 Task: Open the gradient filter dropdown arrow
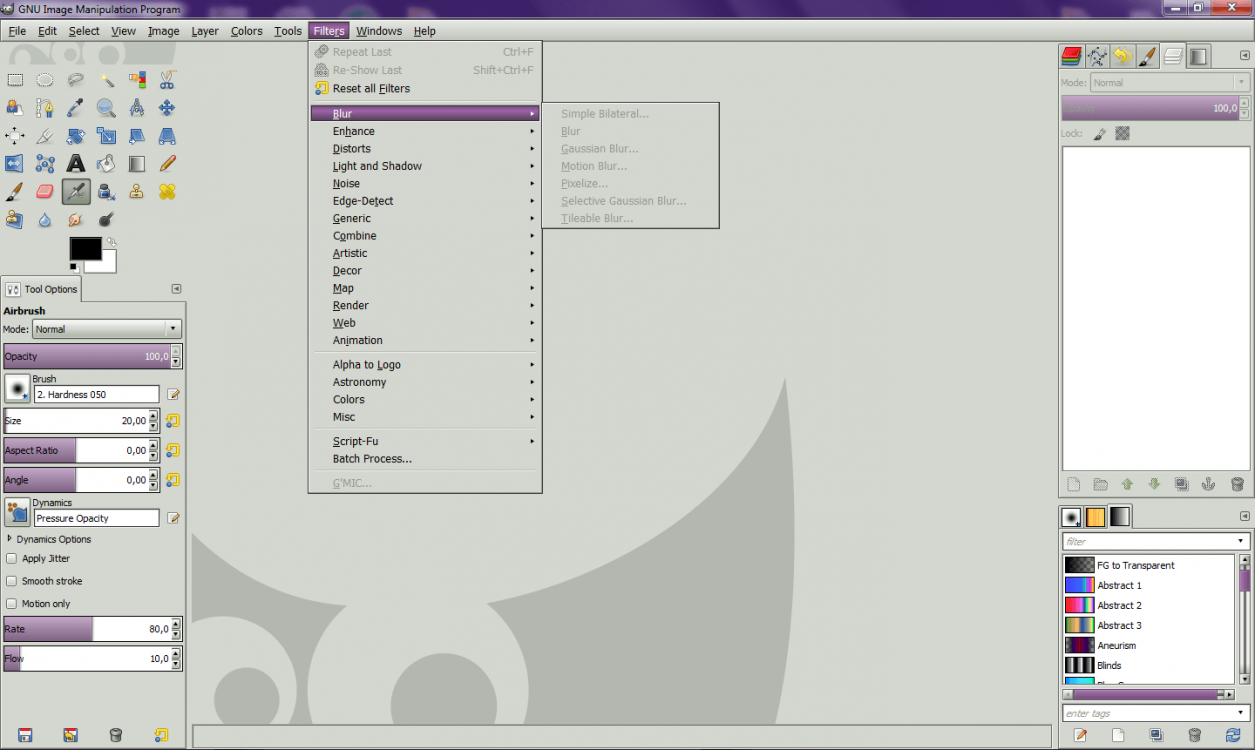pos(1241,541)
